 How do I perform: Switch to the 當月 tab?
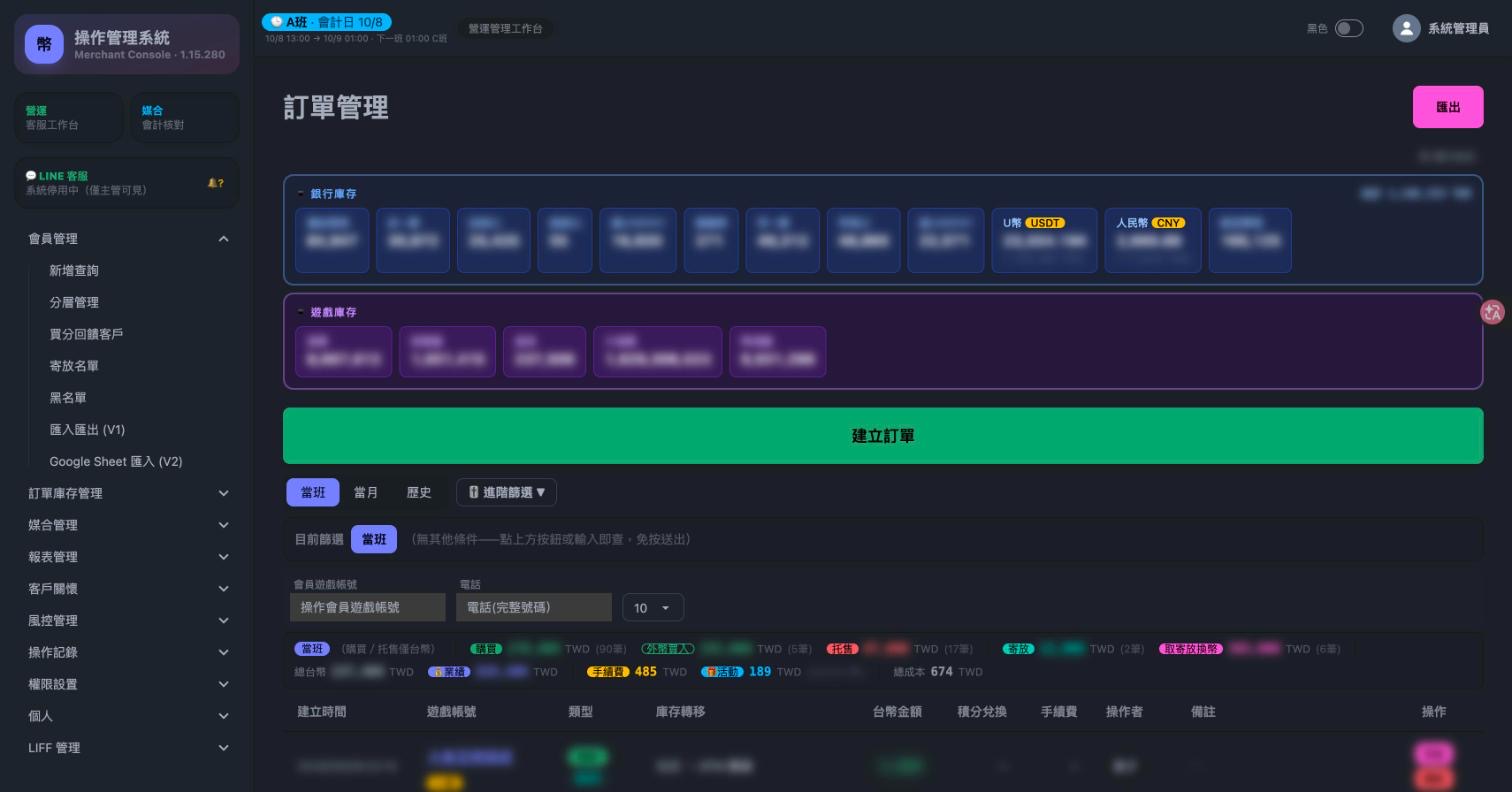[366, 492]
